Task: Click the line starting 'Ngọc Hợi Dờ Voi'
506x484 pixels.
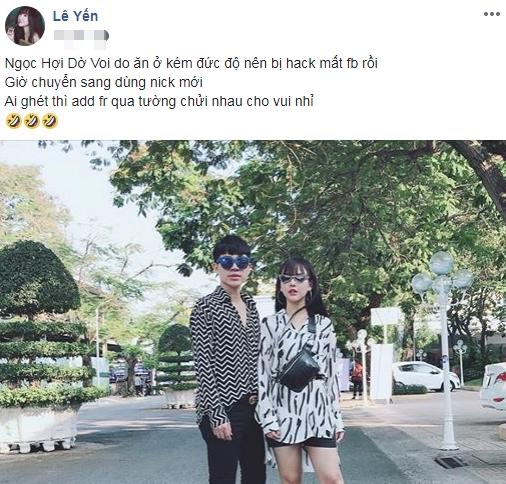Action: point(191,63)
